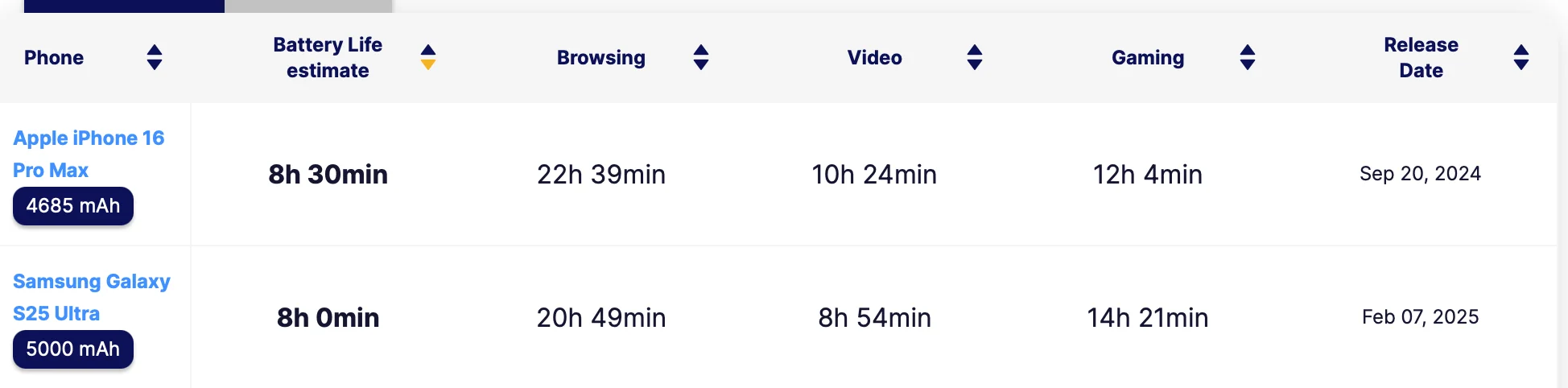
Task: Click the Video column sort arrows
Action: [975, 57]
